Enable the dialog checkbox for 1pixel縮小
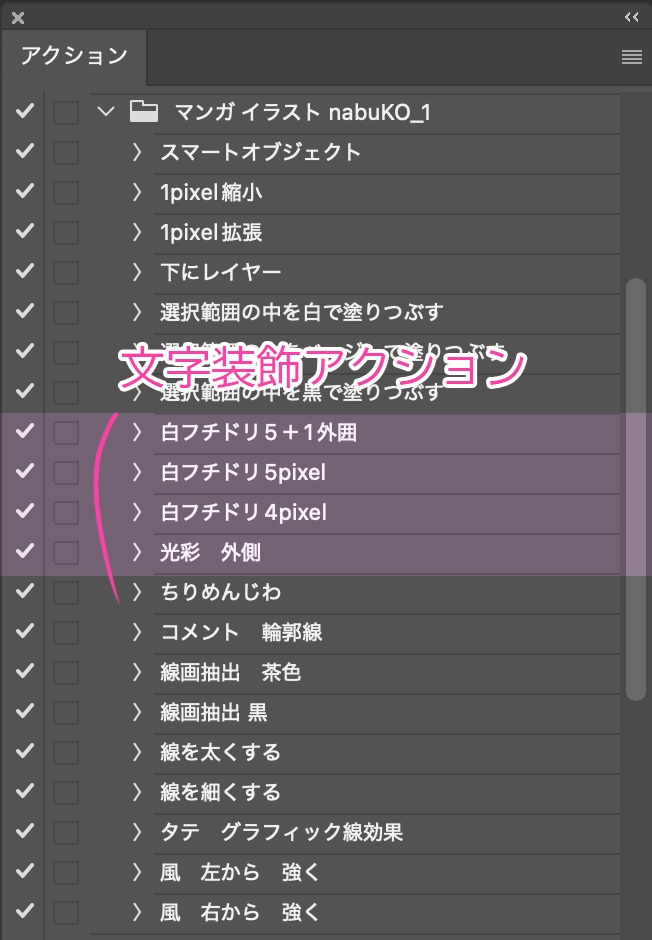This screenshot has height=940, width=652. pyautogui.click(x=64, y=192)
